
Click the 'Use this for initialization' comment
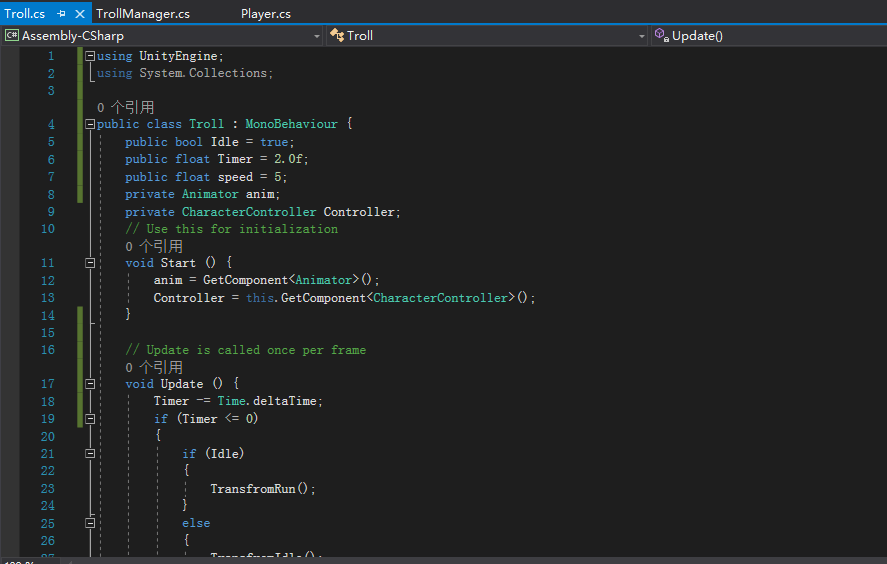[x=231, y=229]
